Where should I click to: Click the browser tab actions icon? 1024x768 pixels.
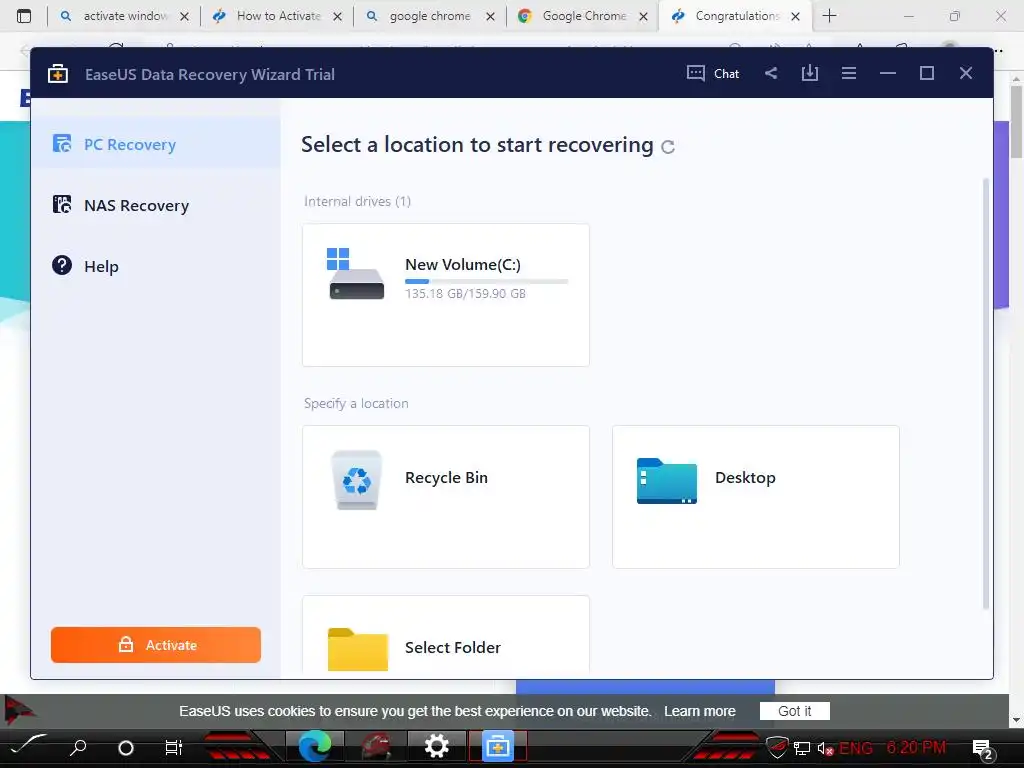coord(24,16)
